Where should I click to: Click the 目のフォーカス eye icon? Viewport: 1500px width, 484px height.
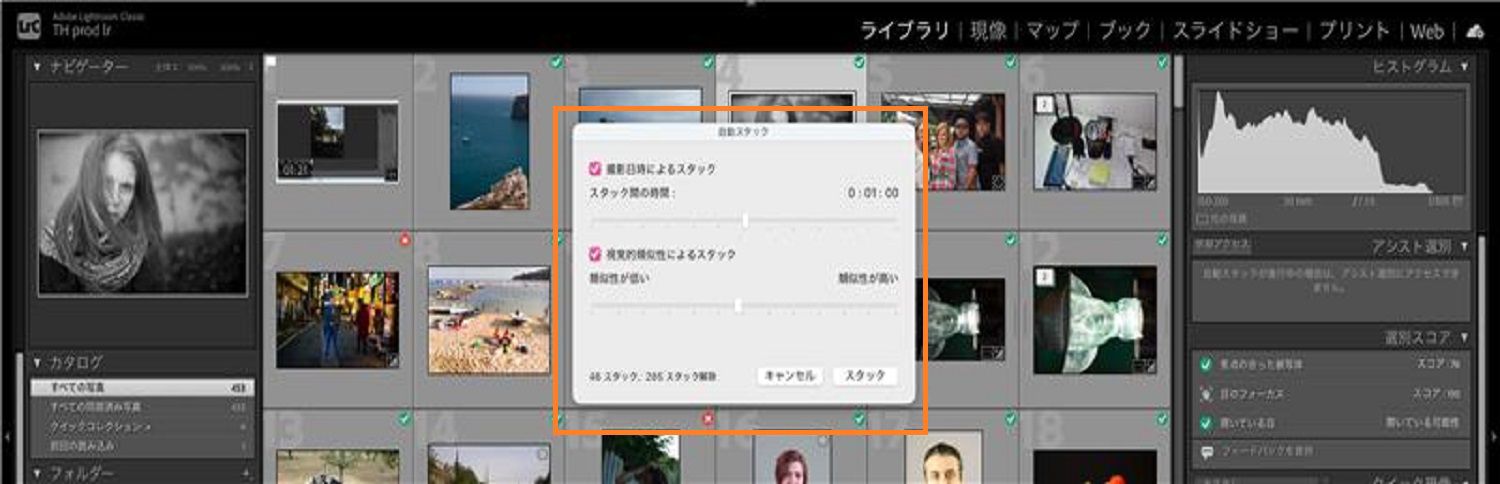(x=1206, y=394)
